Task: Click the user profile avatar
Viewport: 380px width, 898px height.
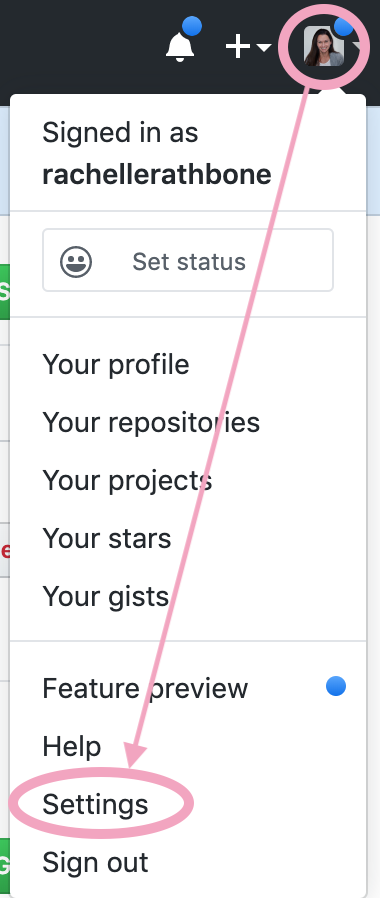Action: pos(323,46)
